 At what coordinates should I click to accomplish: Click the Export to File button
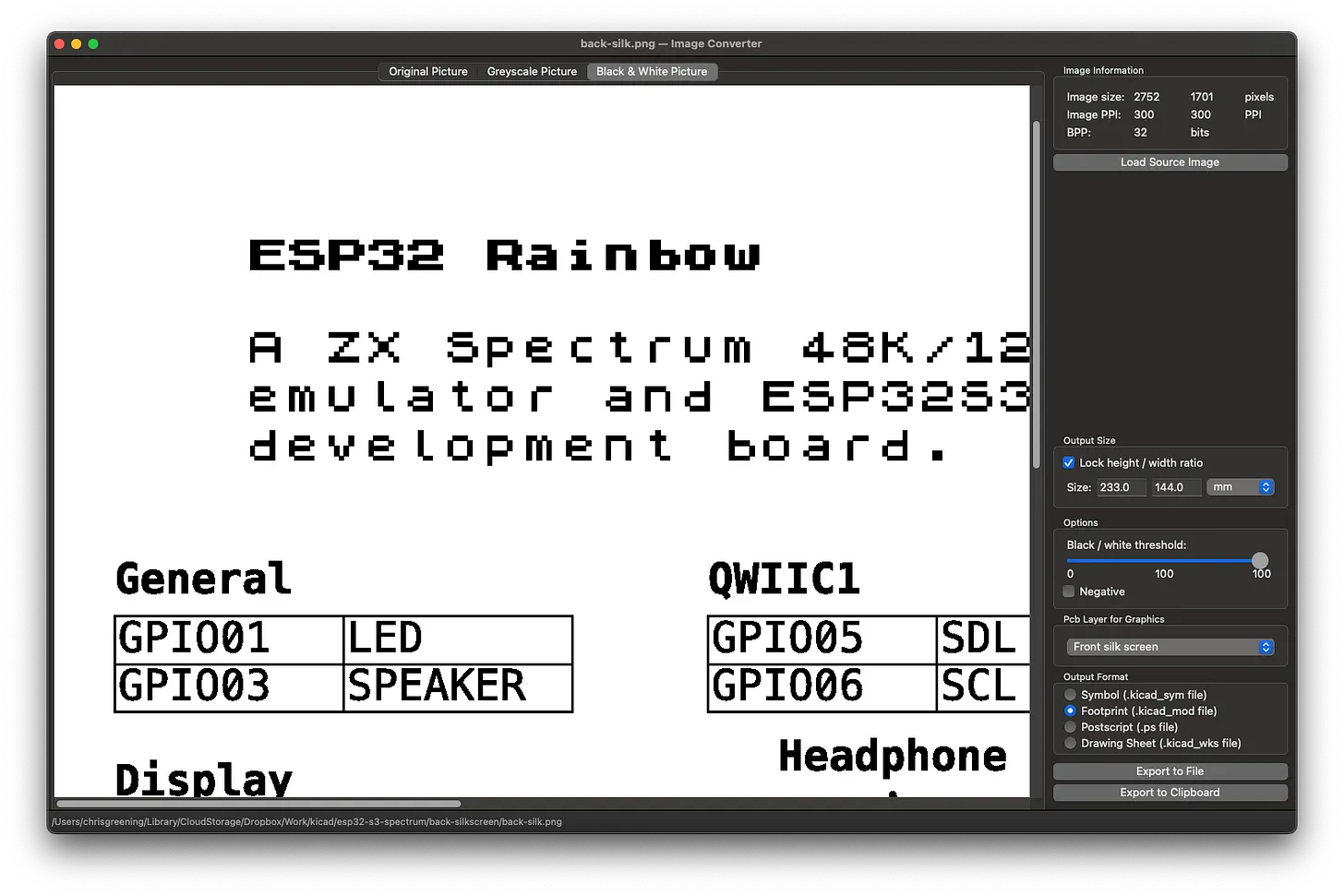pyautogui.click(x=1170, y=771)
